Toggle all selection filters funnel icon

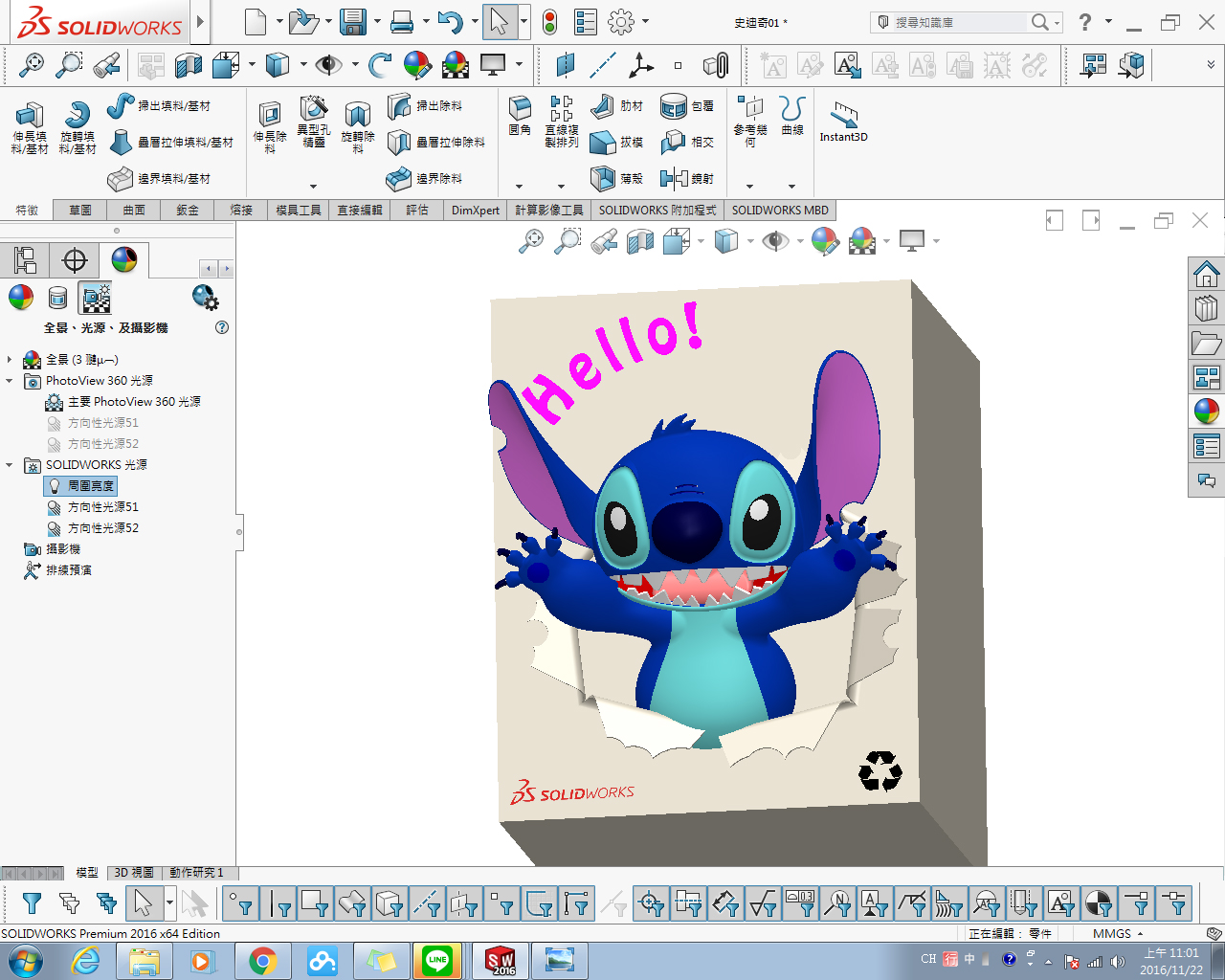32,902
